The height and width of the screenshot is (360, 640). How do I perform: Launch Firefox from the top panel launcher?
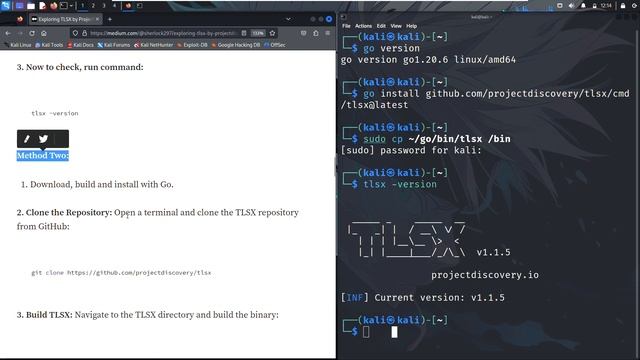point(53,6)
